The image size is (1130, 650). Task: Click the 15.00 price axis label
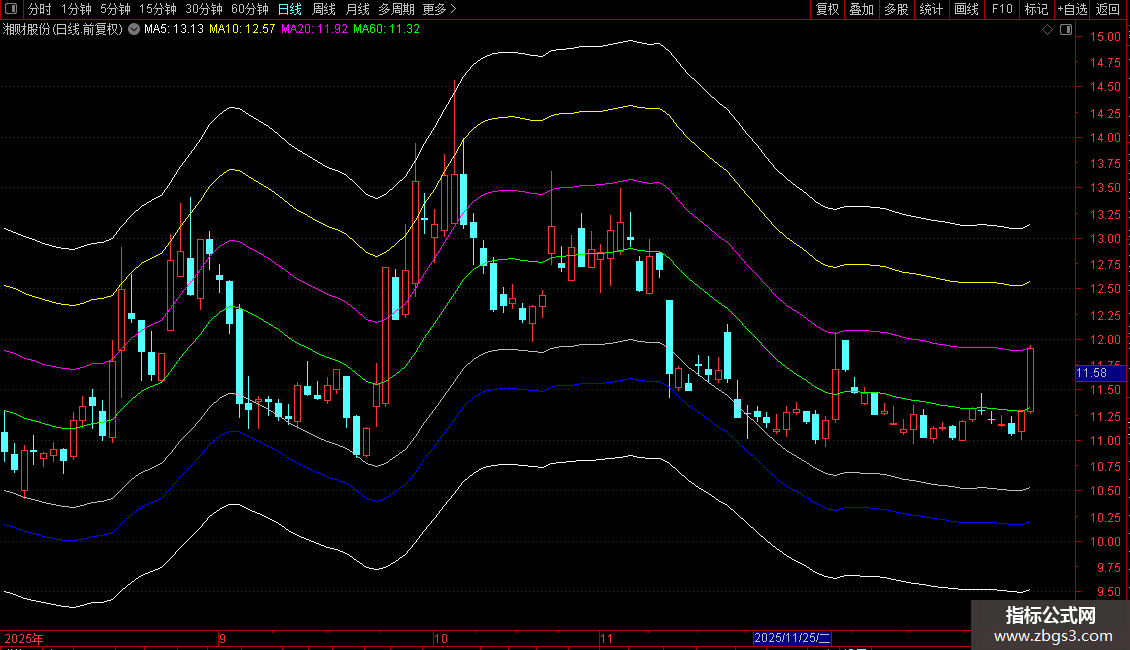(x=1105, y=37)
